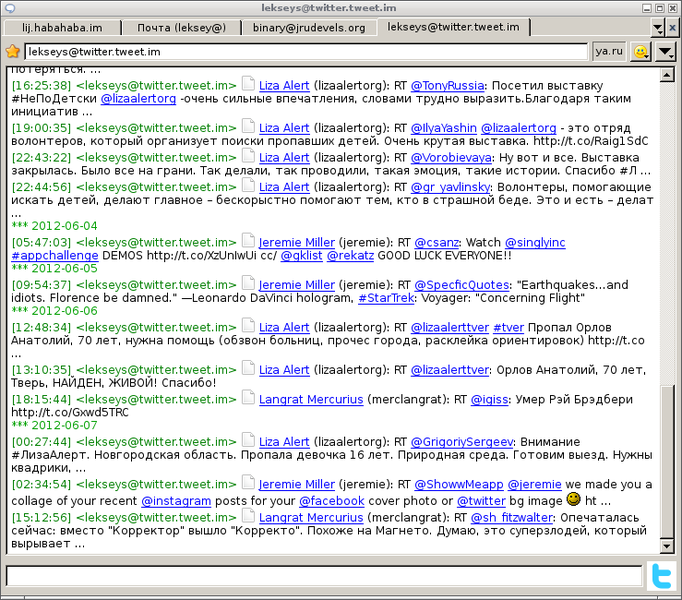Focus the message input field at bottom
682x600 pixels.
tap(323, 576)
